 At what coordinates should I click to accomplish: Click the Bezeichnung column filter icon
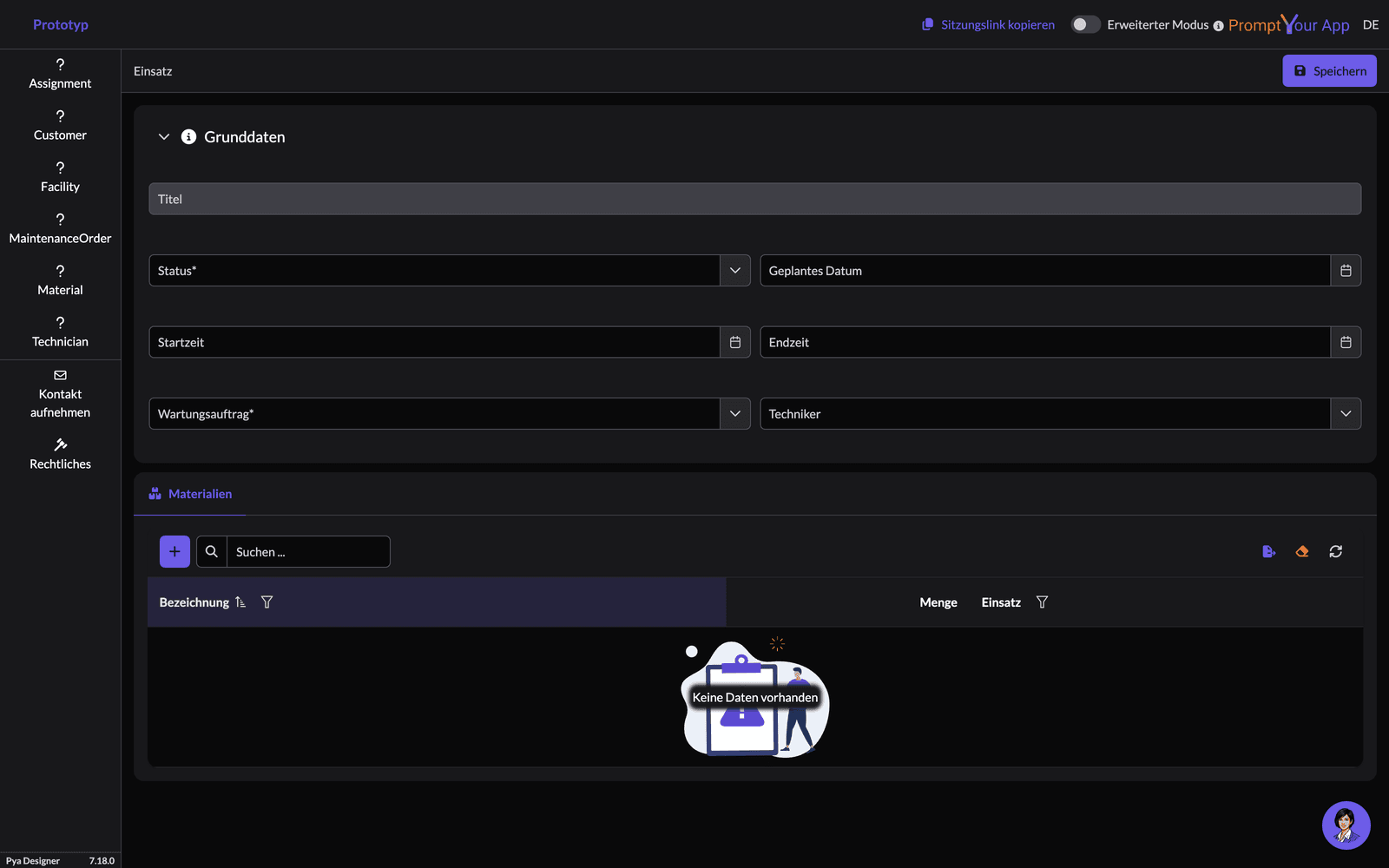pos(267,602)
